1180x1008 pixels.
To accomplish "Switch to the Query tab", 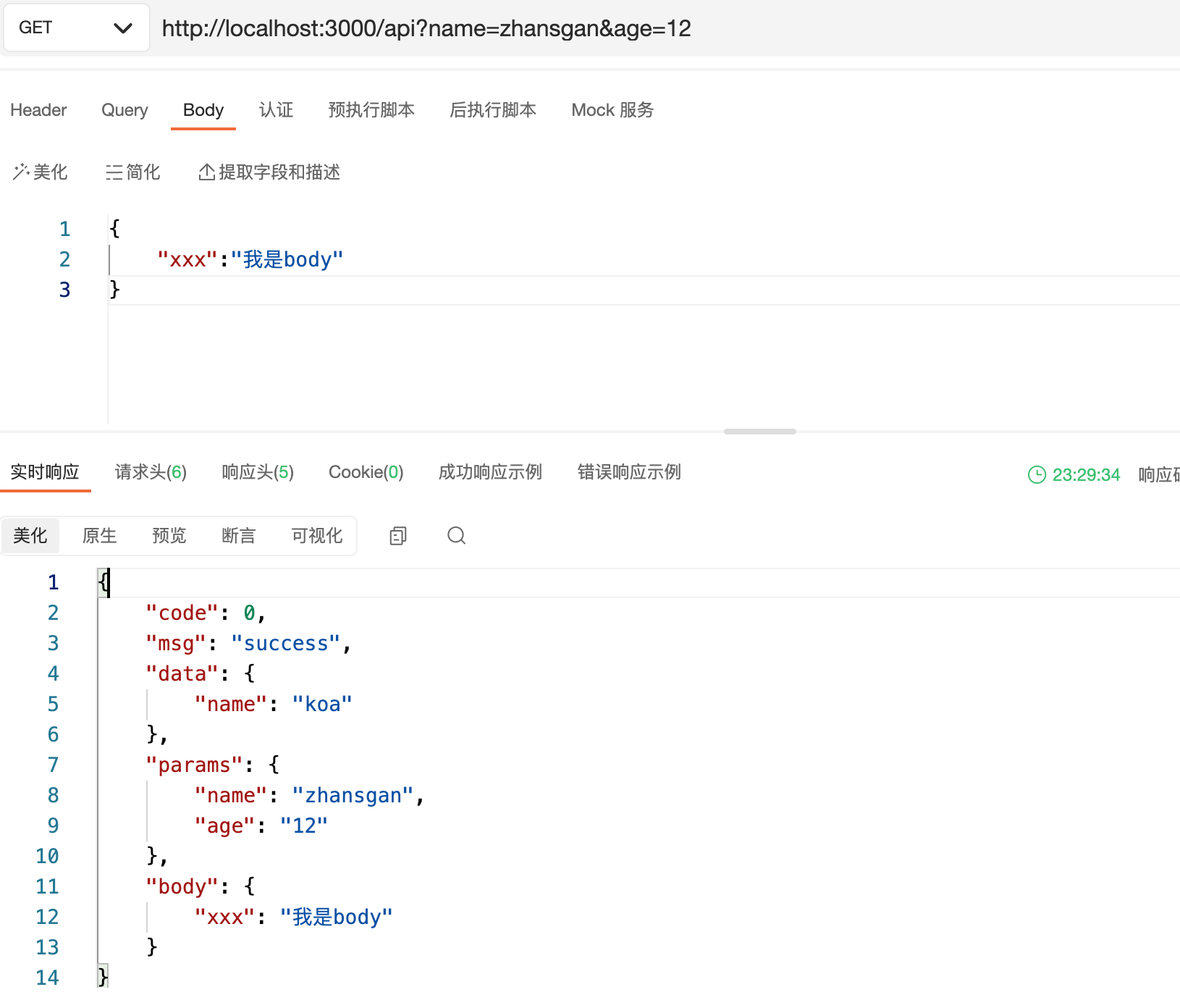I will 125,110.
